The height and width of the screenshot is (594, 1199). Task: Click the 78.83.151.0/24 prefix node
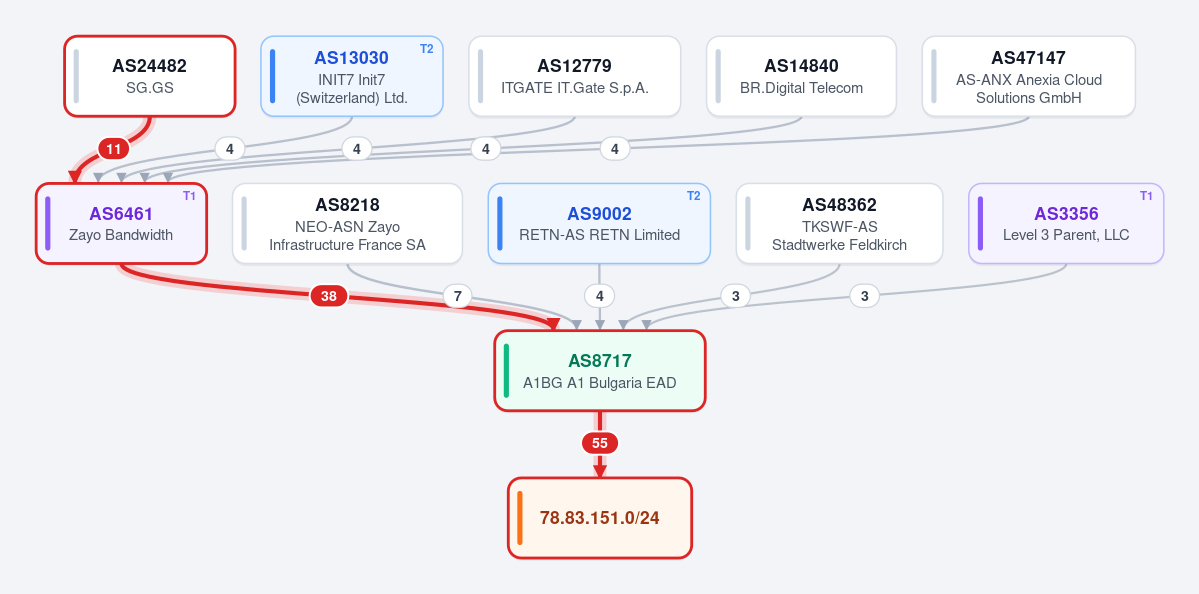[600, 518]
